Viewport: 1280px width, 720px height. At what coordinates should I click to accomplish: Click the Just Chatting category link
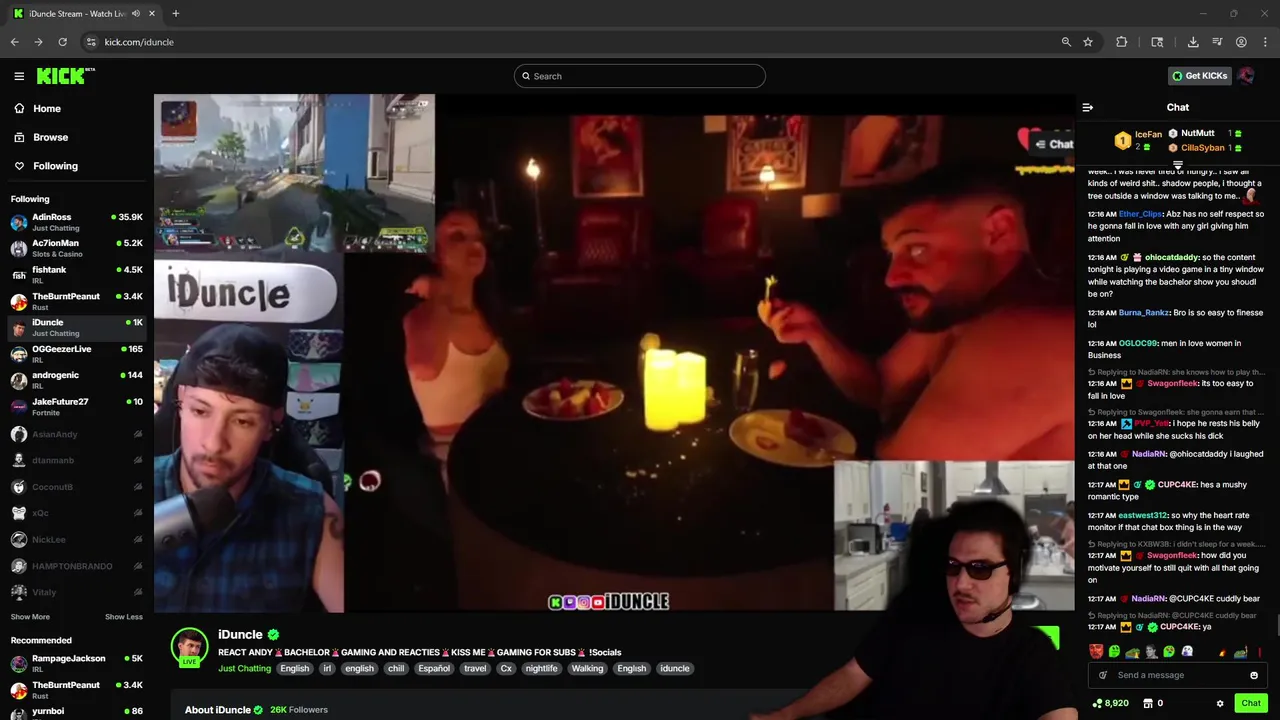[x=244, y=668]
